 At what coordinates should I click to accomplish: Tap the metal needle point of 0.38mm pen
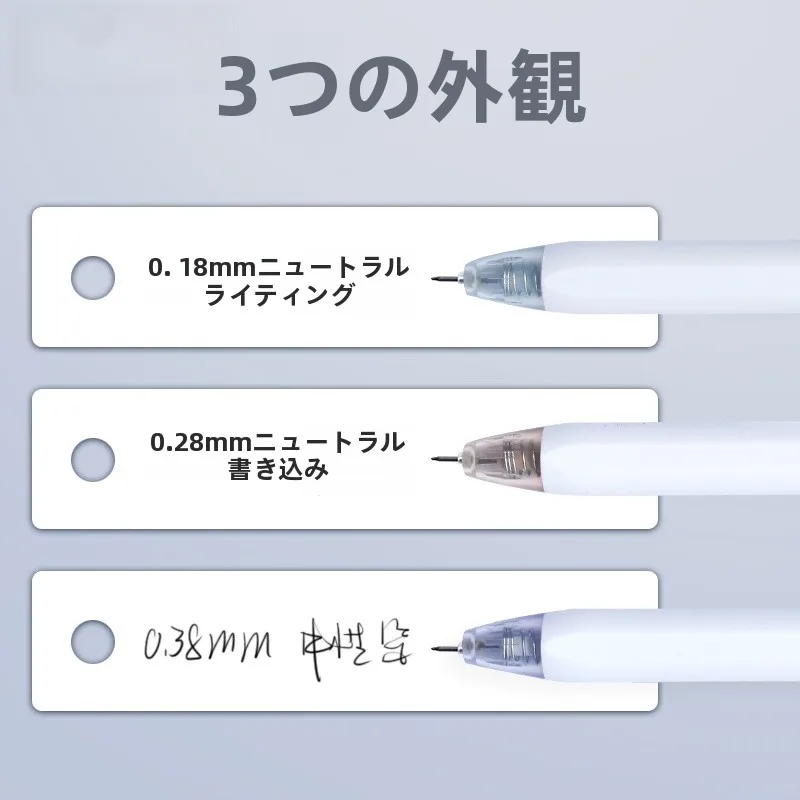tap(447, 649)
